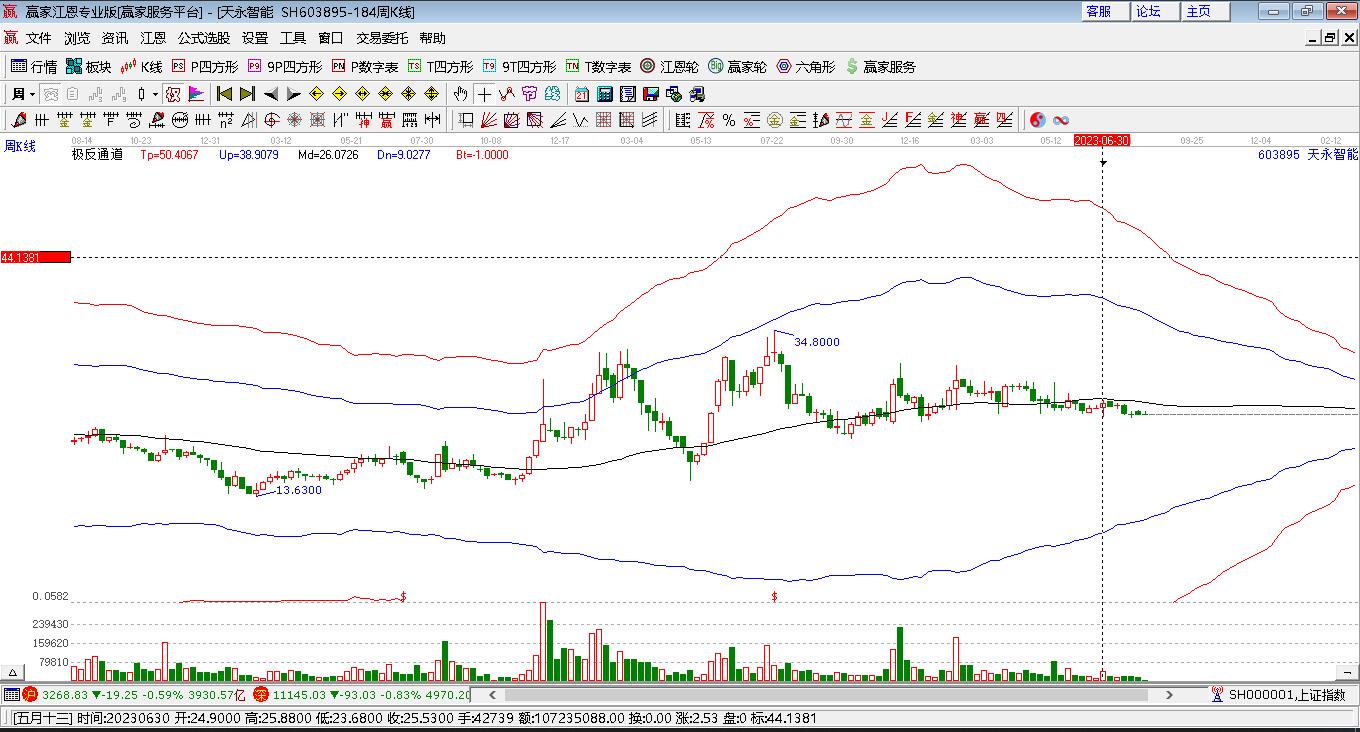Open the 江恩 menu
The height and width of the screenshot is (732, 1360).
[153, 38]
